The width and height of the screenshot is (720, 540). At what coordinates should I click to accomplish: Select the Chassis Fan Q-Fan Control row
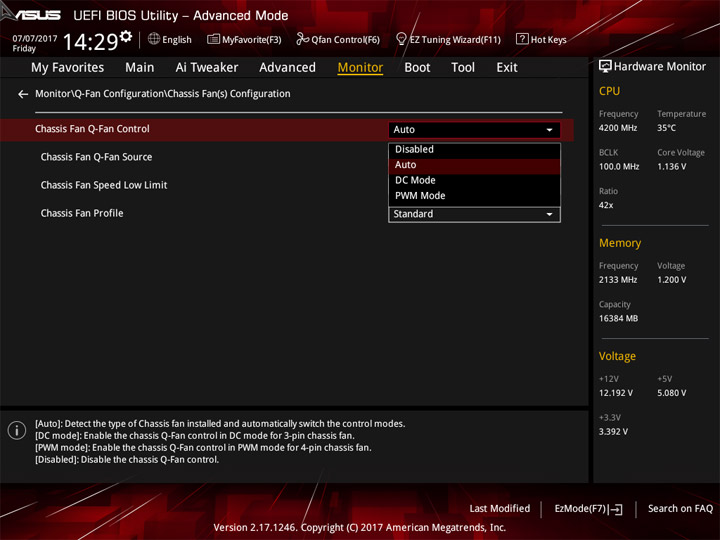(287, 129)
